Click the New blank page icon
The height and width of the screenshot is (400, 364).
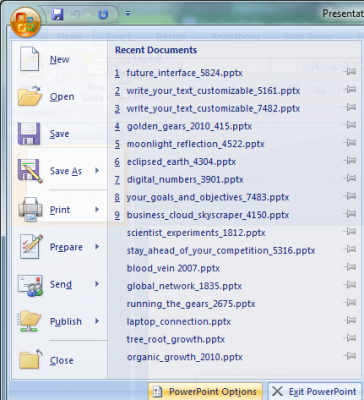click(29, 59)
